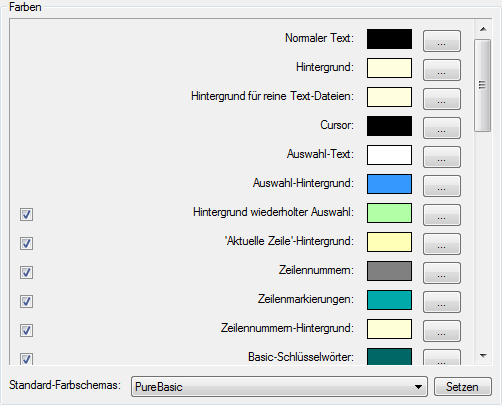The height and width of the screenshot is (406, 502).
Task: Click the scrollbar down arrow
Action: 483,356
